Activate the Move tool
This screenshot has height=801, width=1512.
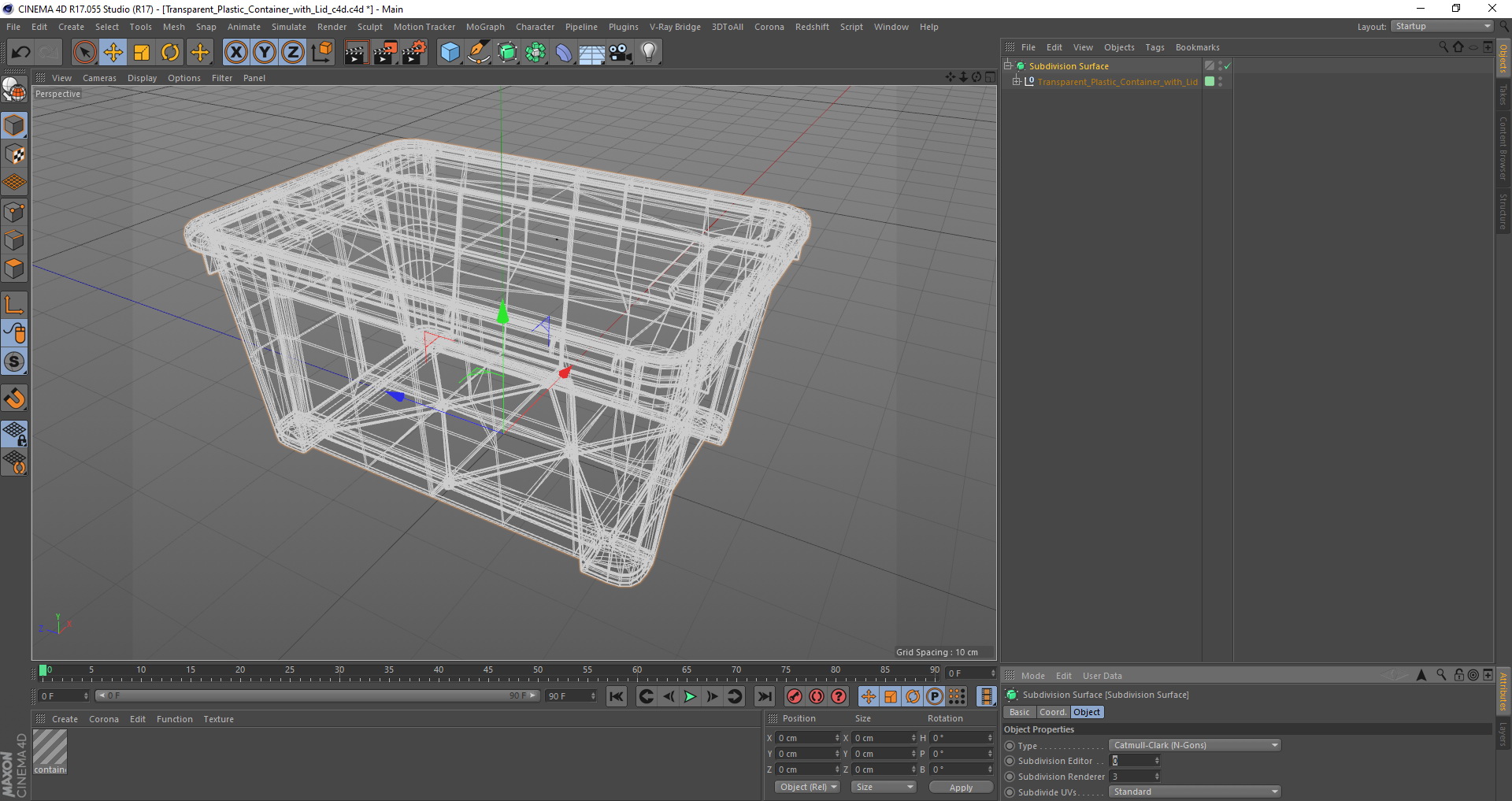coord(113,53)
